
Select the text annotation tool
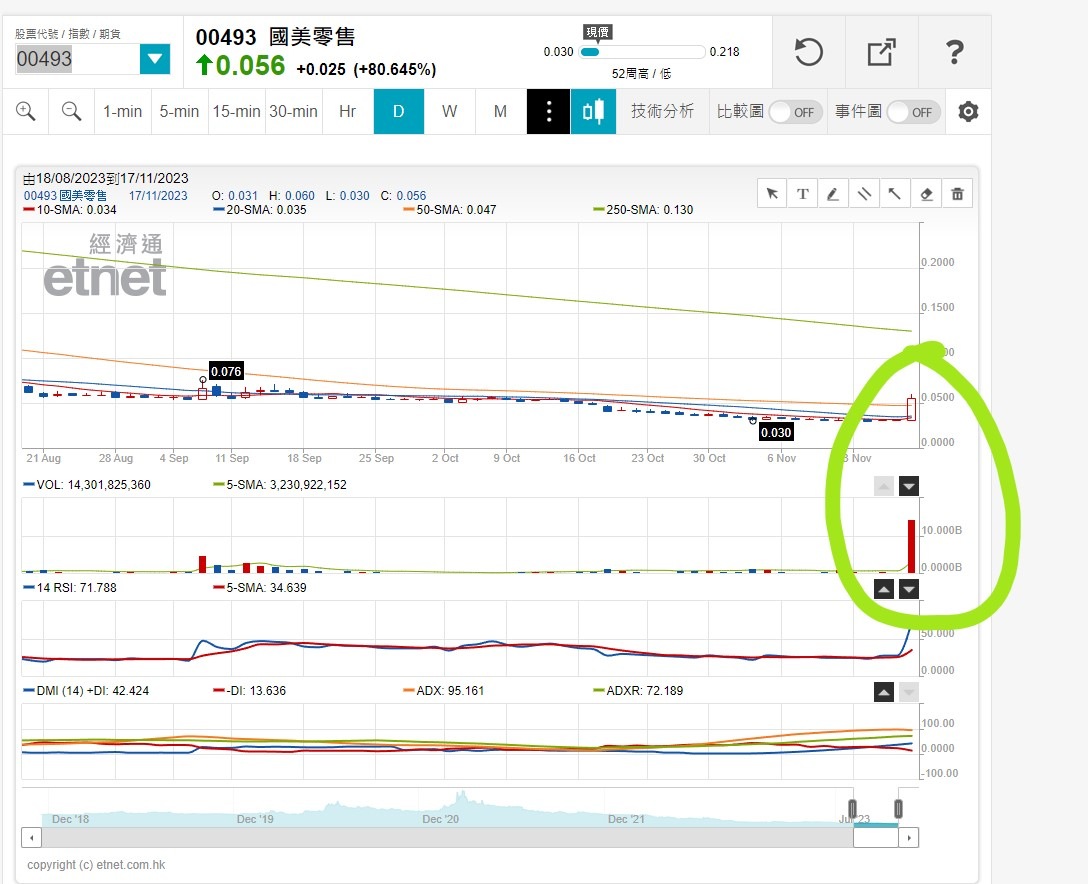(x=803, y=194)
